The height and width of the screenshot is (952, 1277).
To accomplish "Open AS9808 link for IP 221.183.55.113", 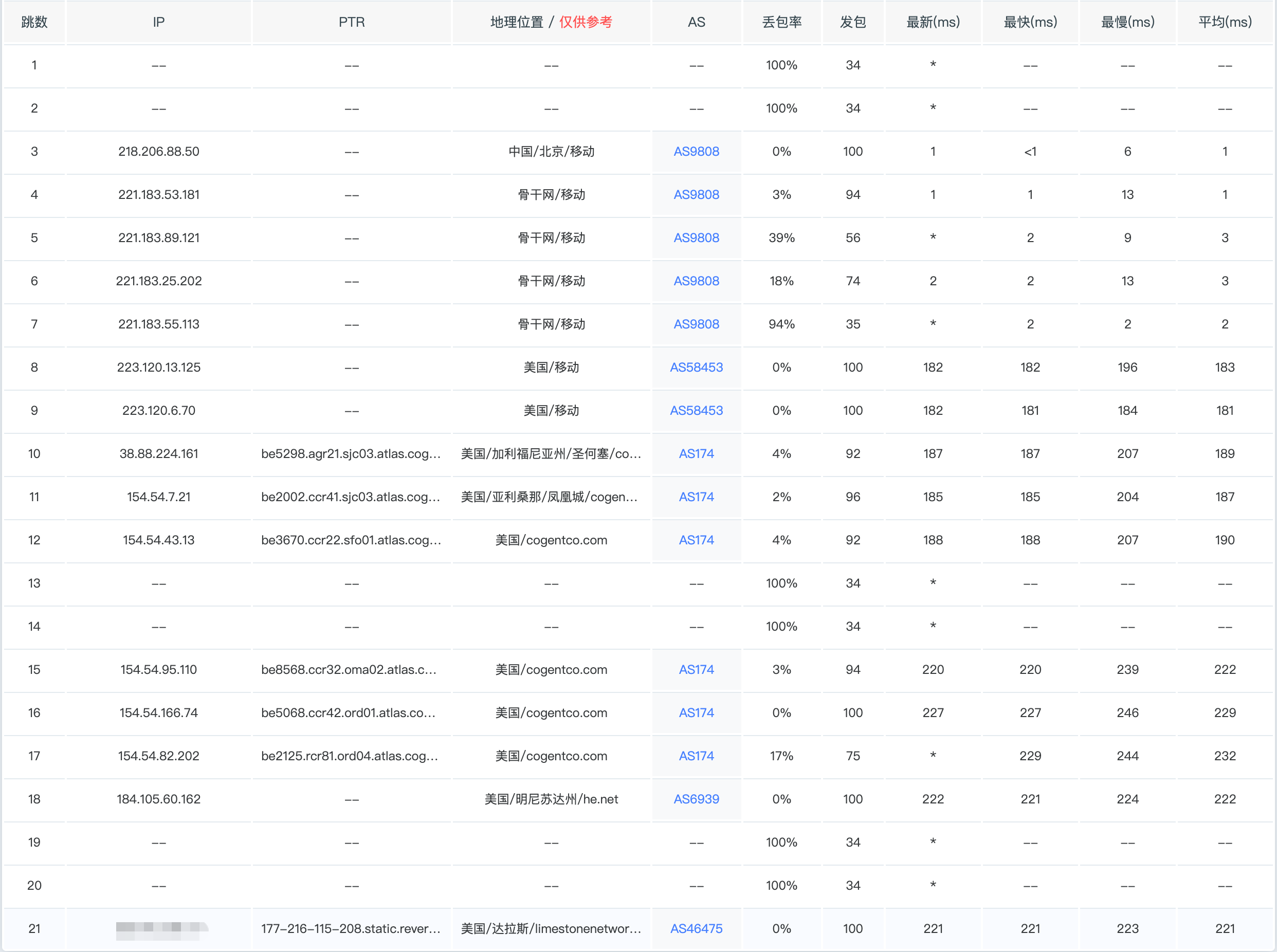I will click(696, 324).
